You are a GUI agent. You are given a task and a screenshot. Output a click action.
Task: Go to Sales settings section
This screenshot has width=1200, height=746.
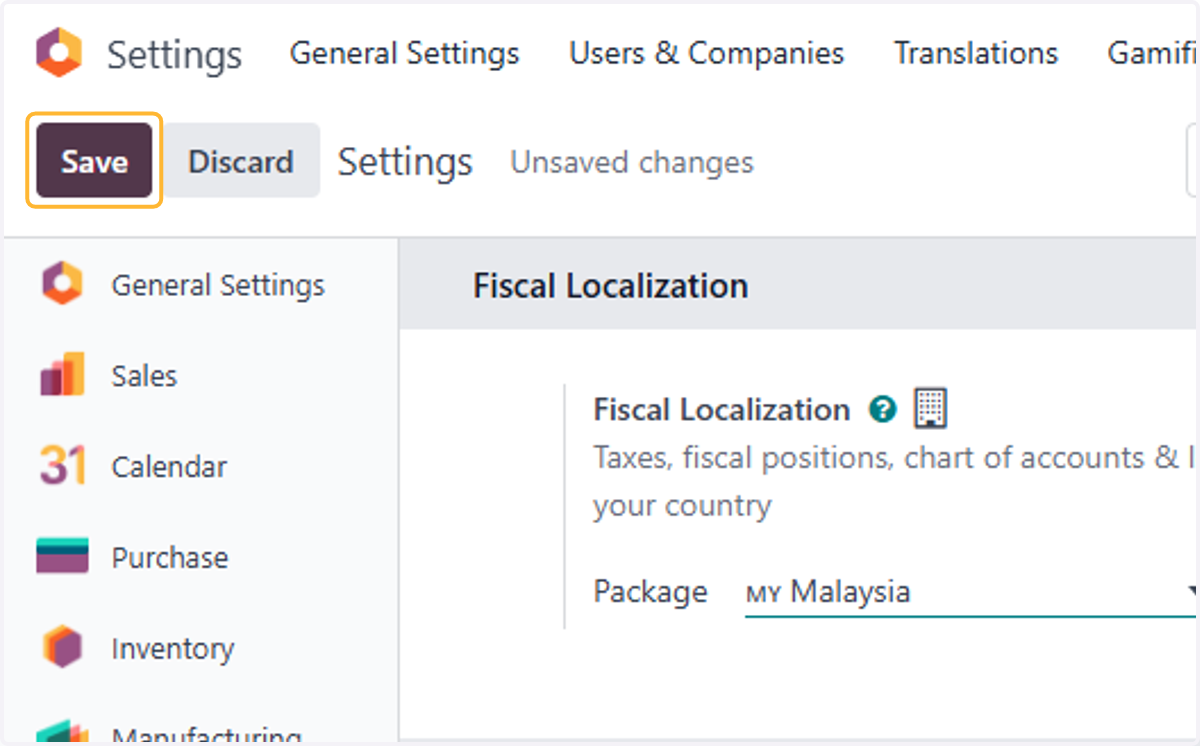144,376
